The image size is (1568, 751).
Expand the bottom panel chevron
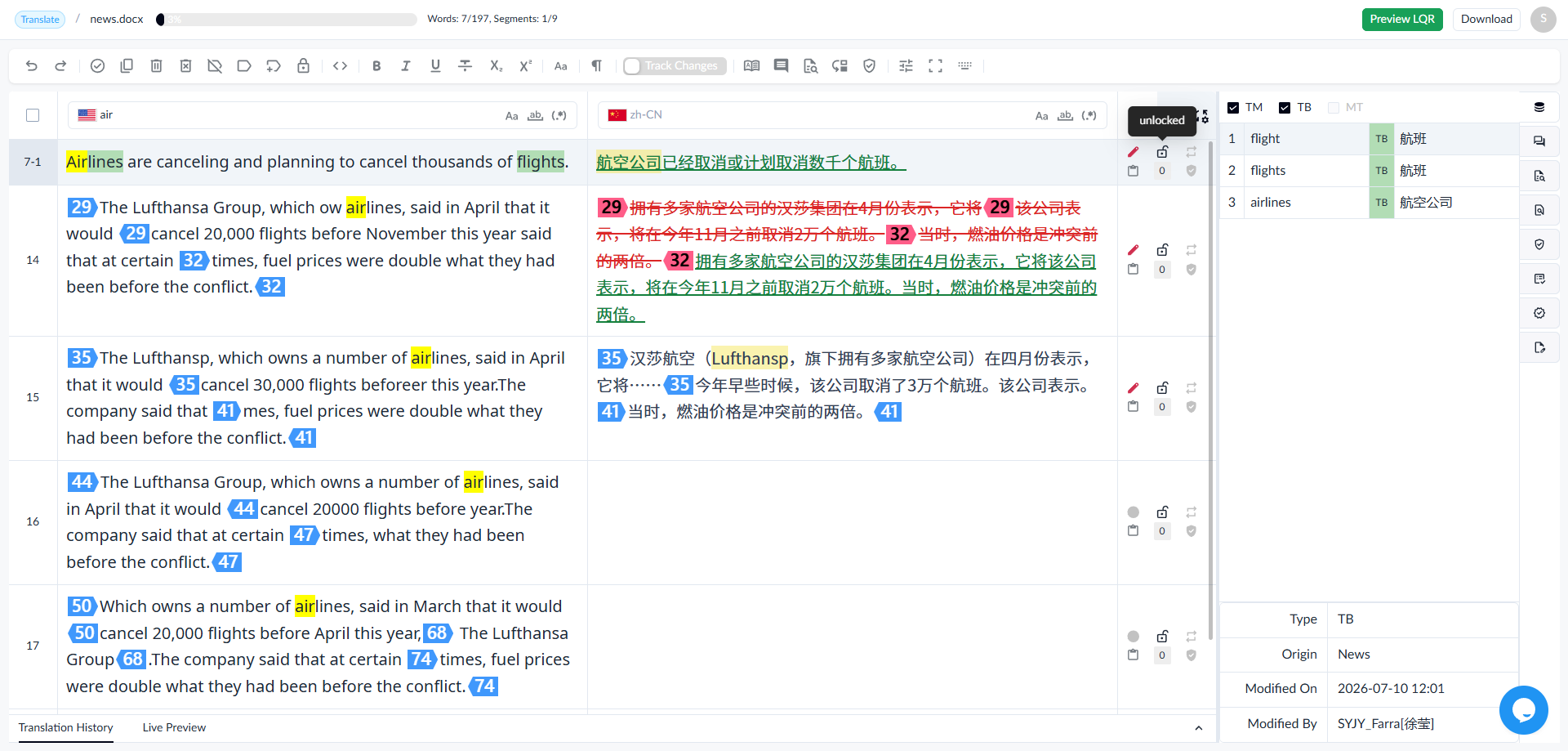[x=1198, y=728]
